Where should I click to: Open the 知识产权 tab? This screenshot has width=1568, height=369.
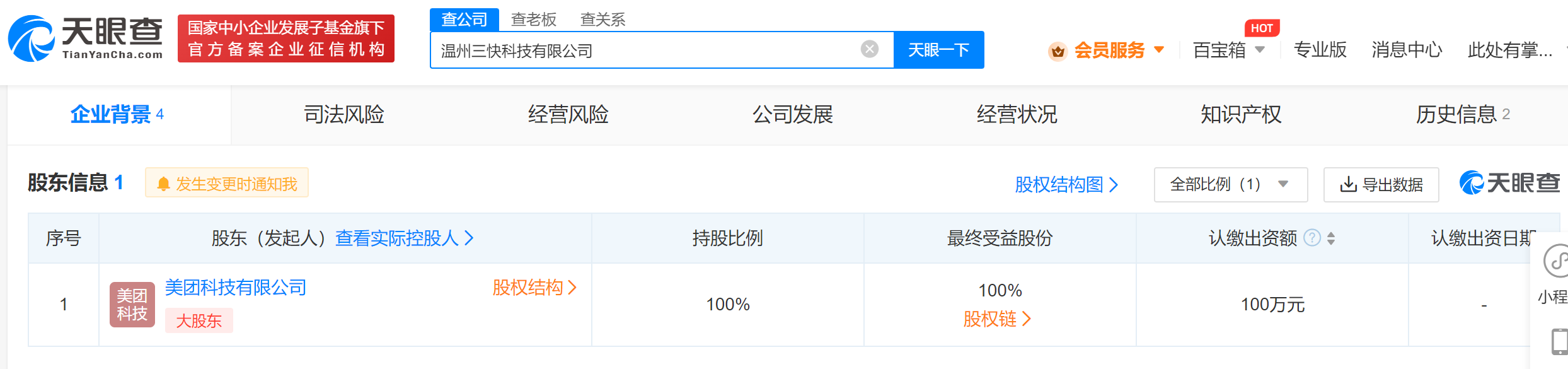[x=1241, y=114]
